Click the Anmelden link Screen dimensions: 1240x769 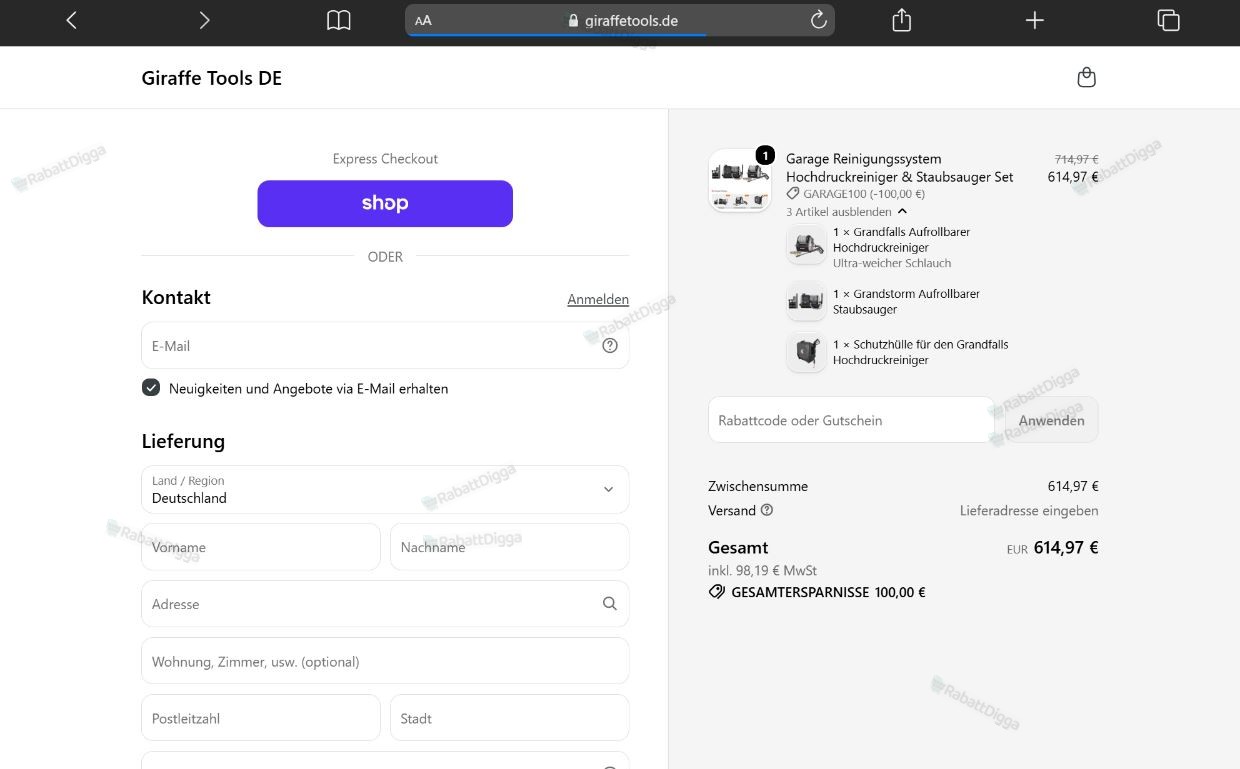[598, 299]
